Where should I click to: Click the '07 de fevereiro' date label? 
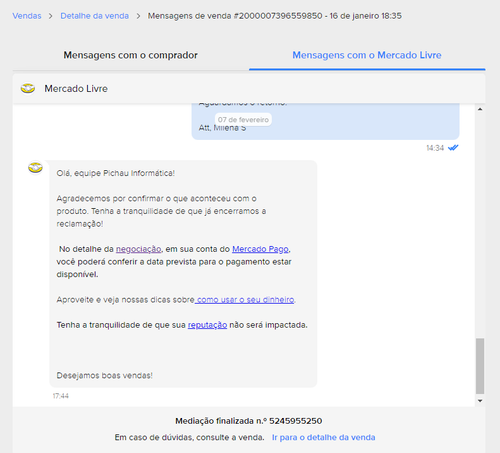243,120
